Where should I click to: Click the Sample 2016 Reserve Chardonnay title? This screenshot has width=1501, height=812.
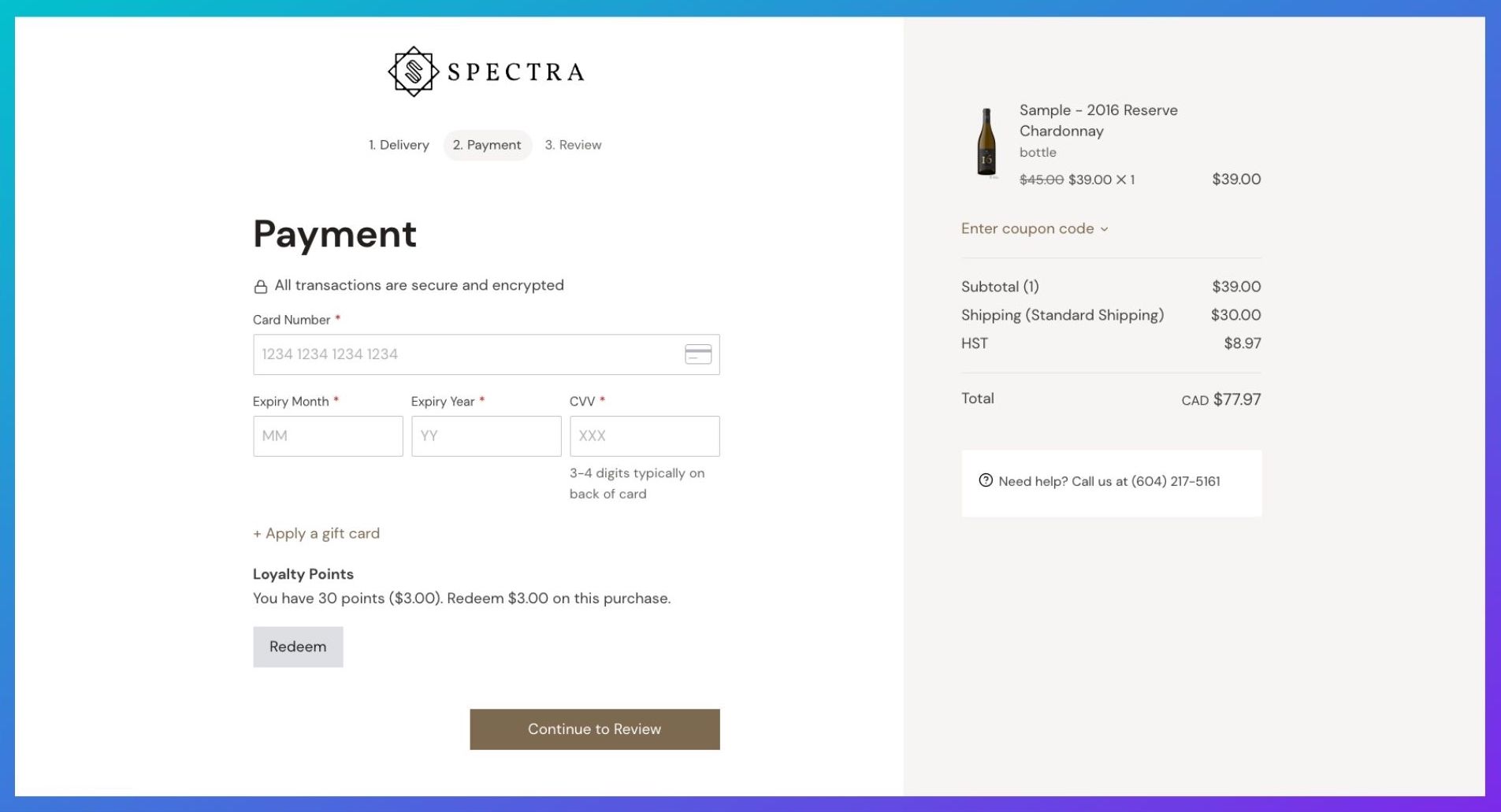[1098, 121]
